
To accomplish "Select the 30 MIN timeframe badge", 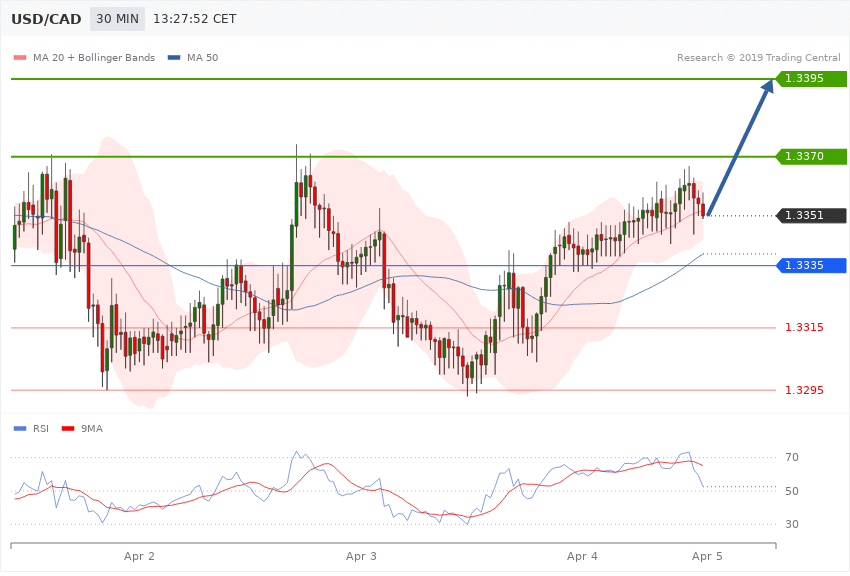I will click(x=117, y=19).
